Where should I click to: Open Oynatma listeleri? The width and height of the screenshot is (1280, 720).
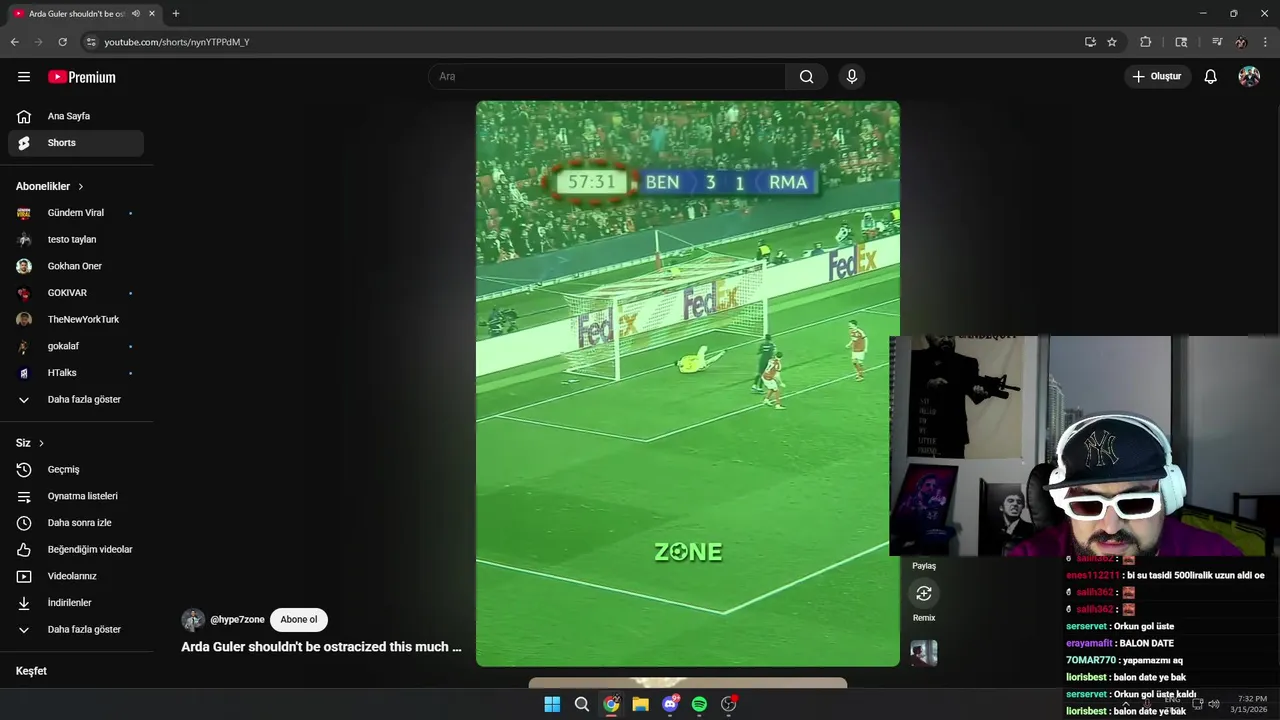[x=76, y=496]
